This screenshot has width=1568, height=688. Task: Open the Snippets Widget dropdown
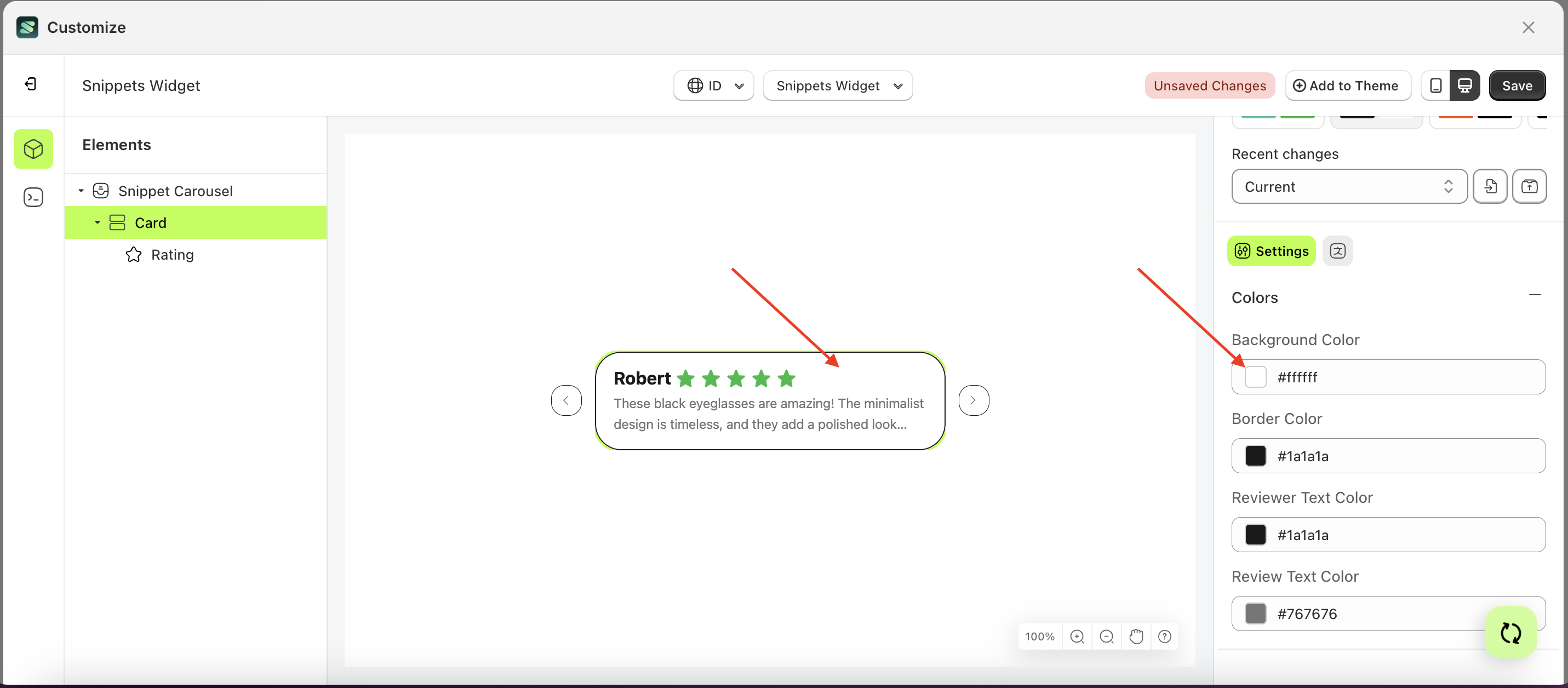coord(838,85)
